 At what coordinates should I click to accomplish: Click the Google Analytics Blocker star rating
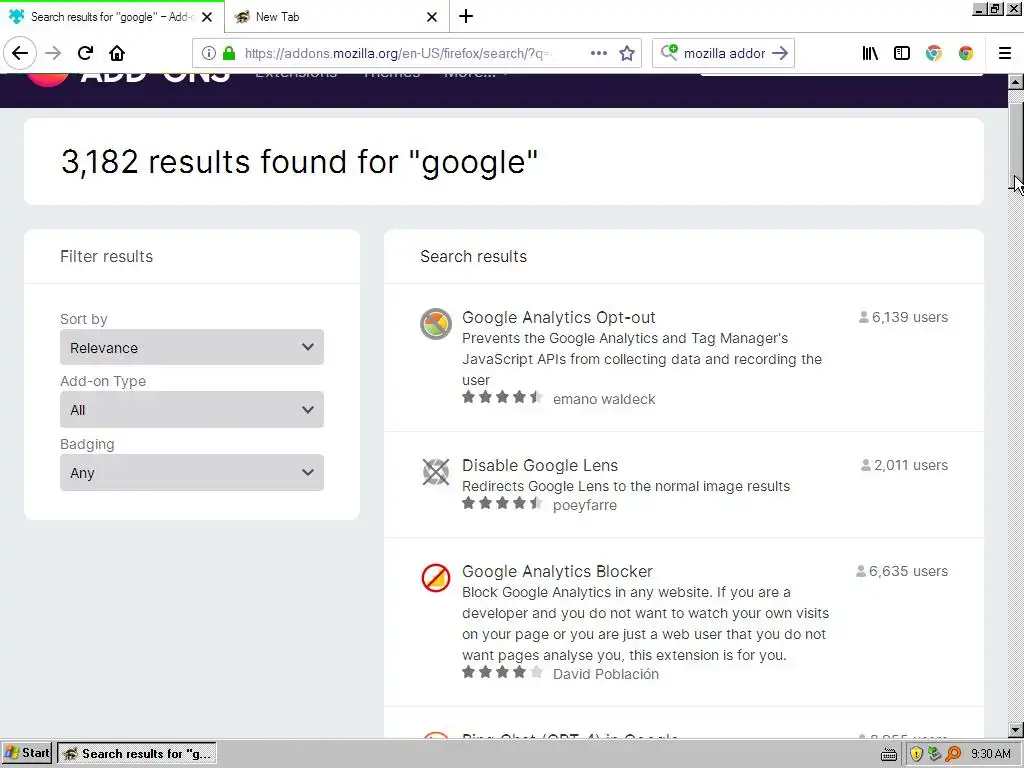pos(502,672)
